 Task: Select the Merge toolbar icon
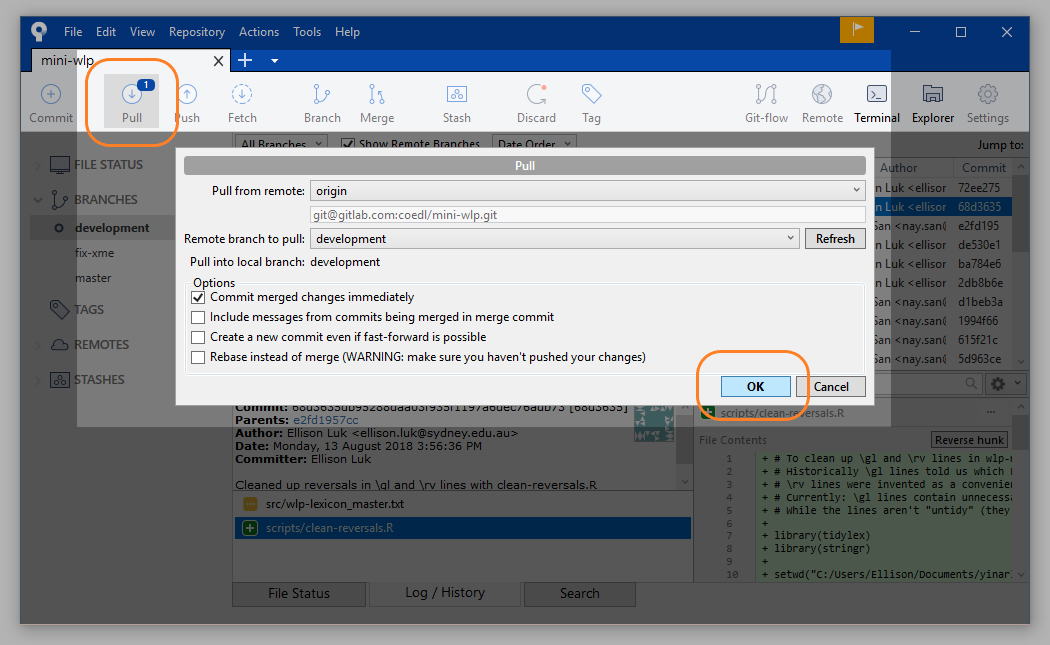(377, 94)
